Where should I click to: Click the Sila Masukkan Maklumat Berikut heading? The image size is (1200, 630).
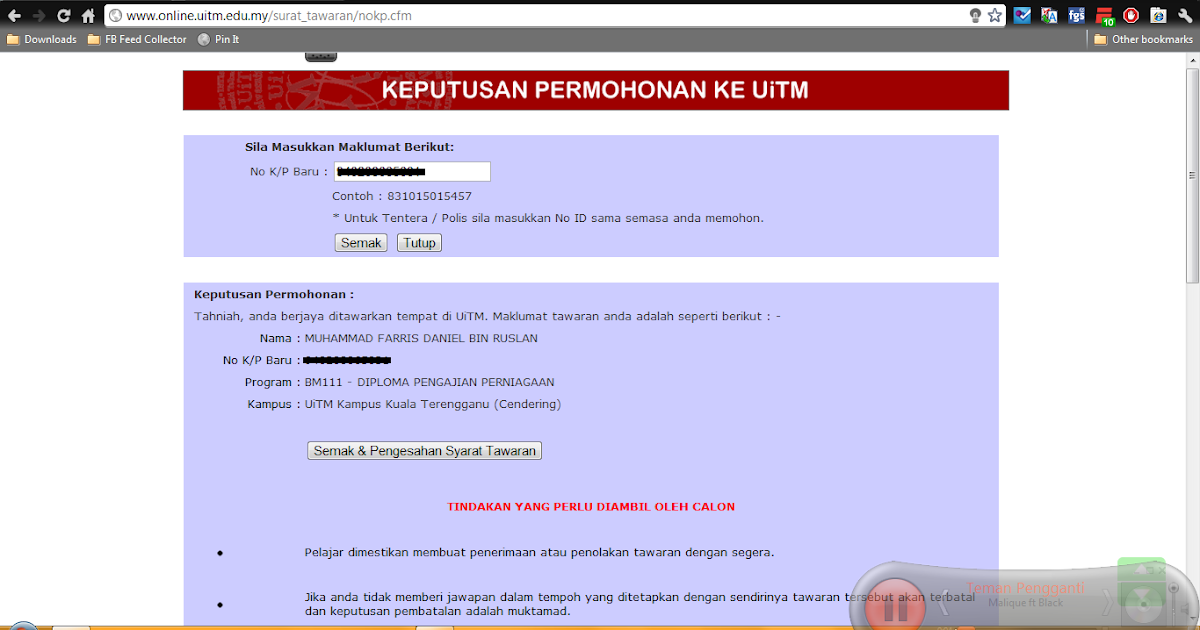(350, 147)
